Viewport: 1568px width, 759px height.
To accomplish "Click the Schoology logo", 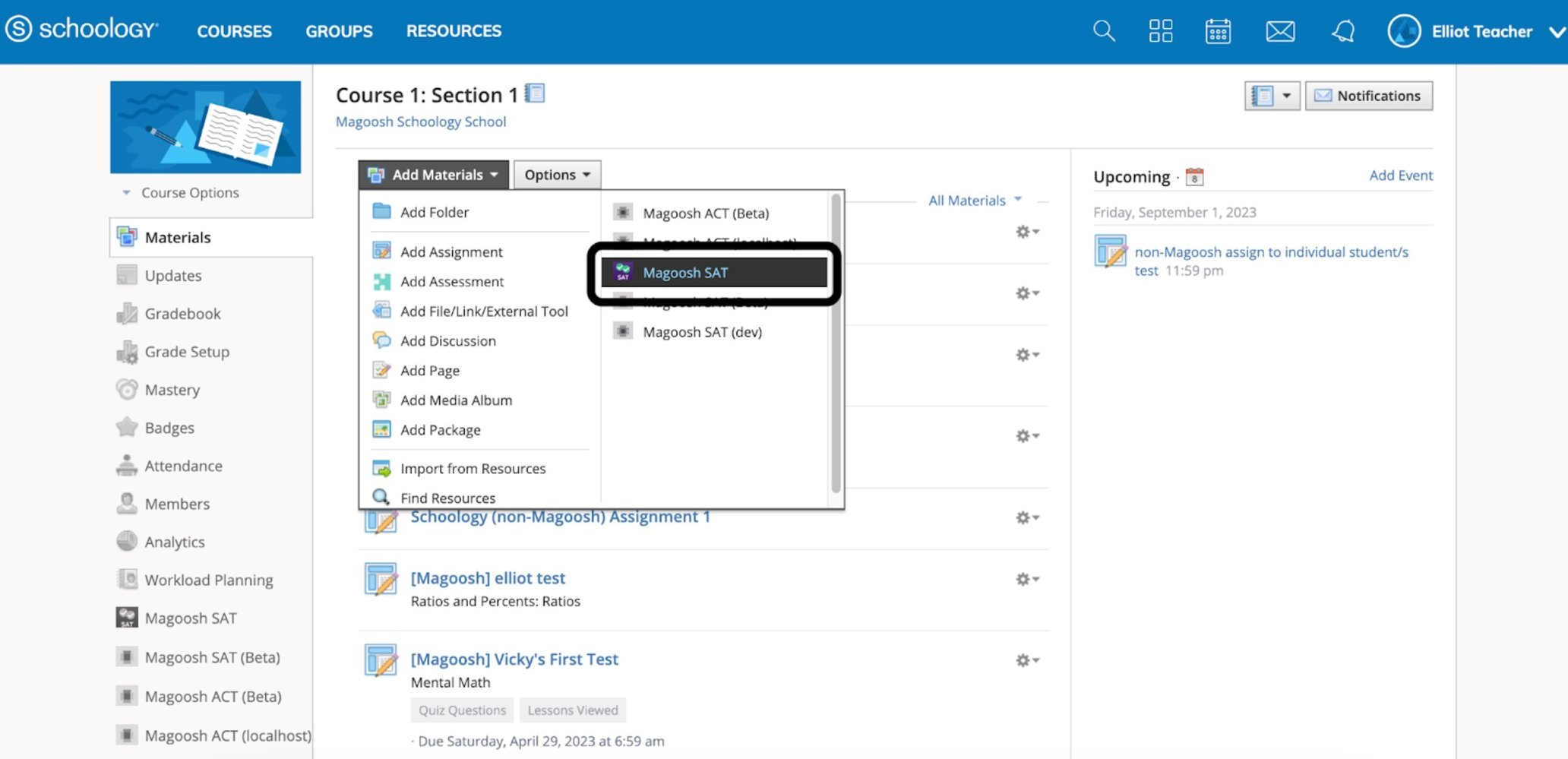I will (82, 29).
